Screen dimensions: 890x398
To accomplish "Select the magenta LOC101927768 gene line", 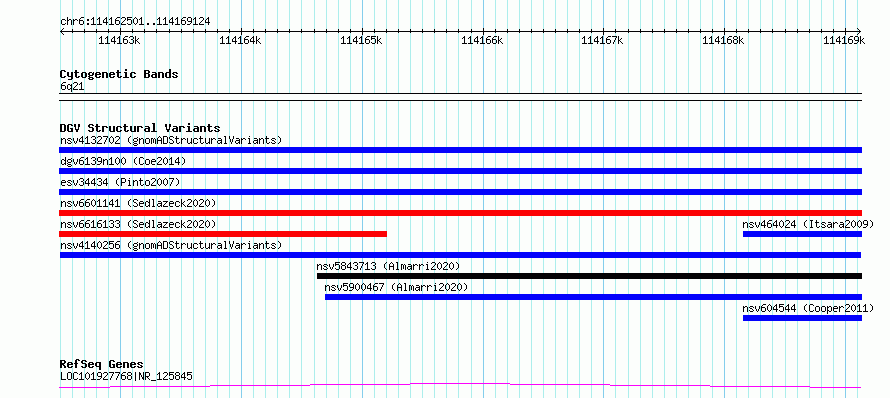I will (460, 386).
